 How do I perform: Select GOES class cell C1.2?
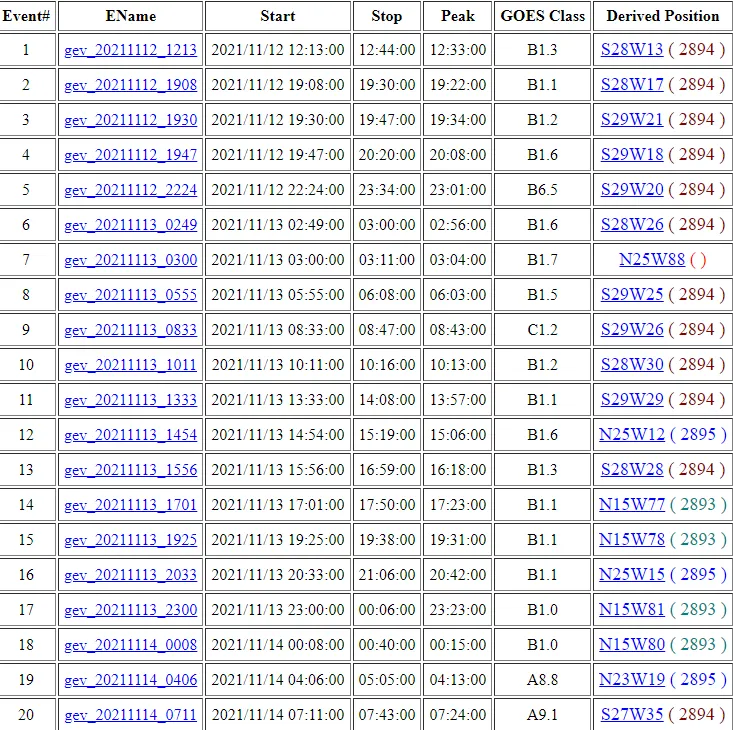point(542,330)
